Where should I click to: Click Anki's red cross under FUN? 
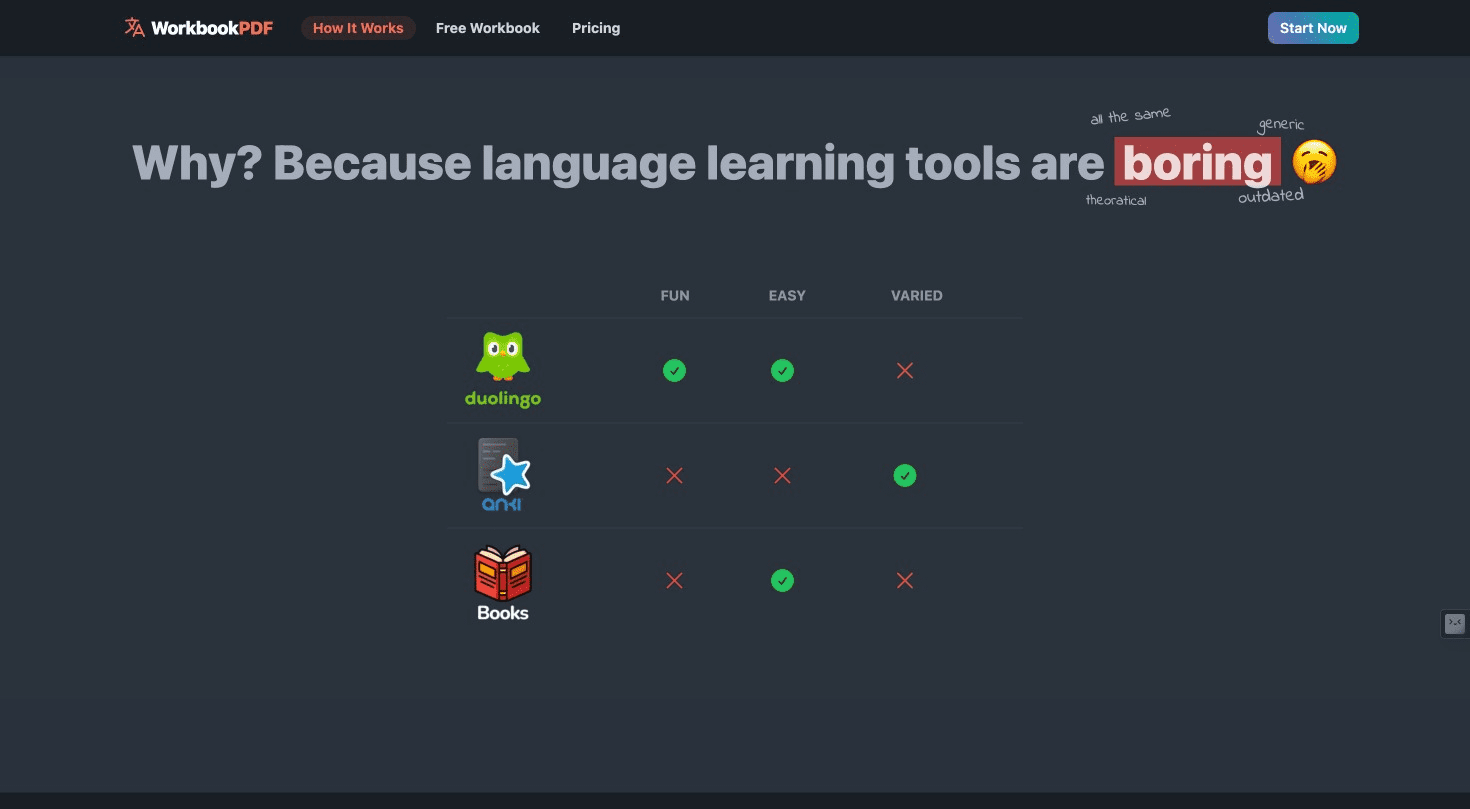point(674,476)
